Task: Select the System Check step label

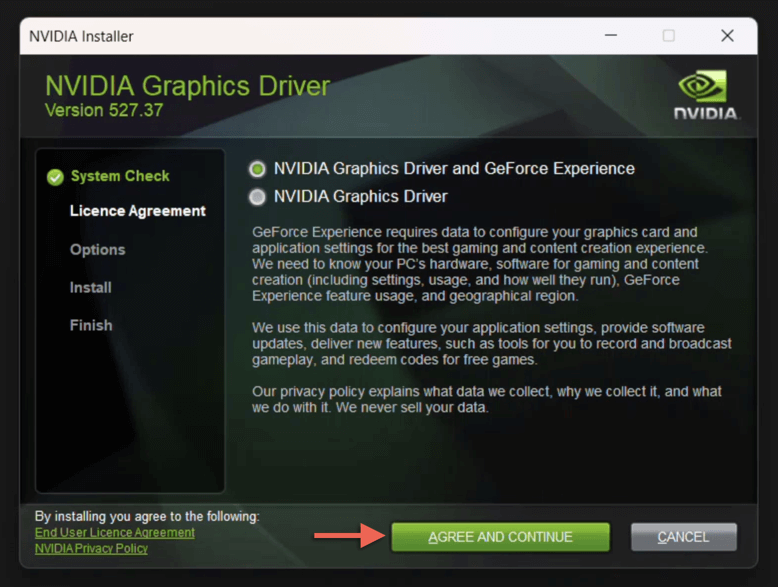Action: (120, 176)
